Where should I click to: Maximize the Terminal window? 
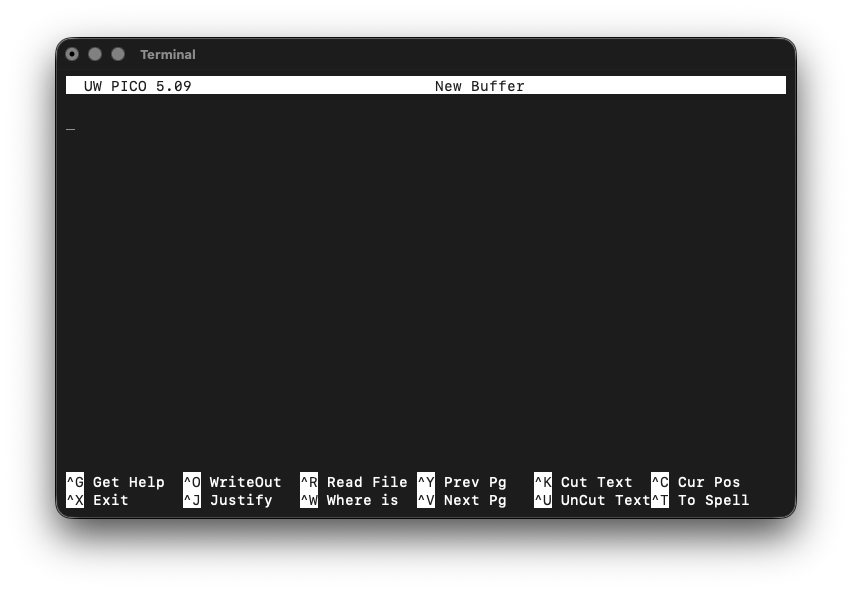point(118,54)
